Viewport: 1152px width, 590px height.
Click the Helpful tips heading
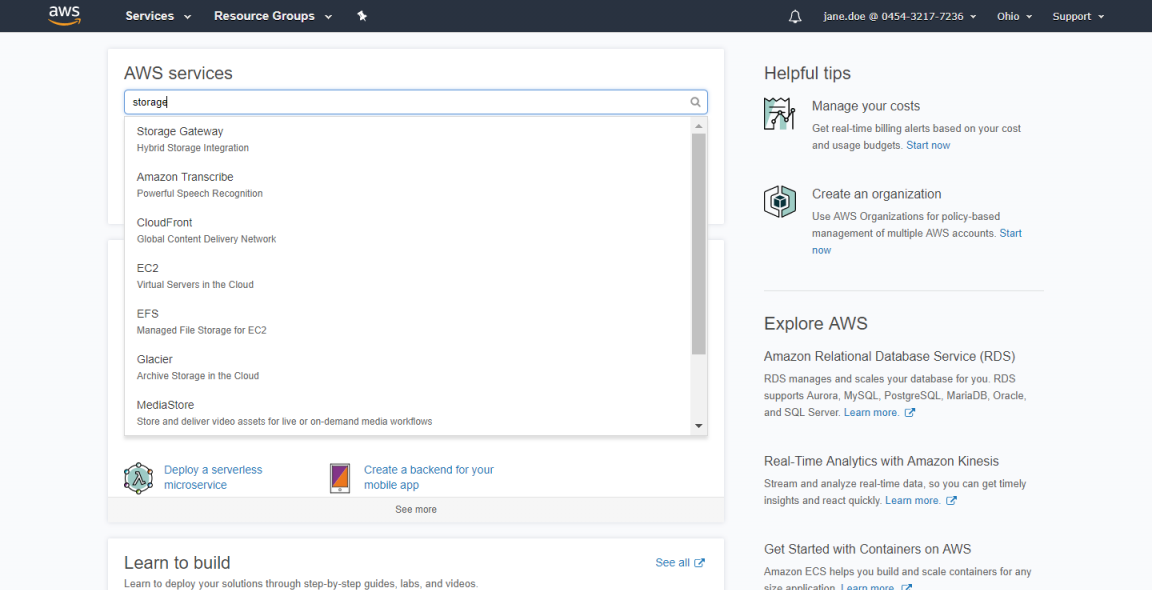(x=807, y=73)
